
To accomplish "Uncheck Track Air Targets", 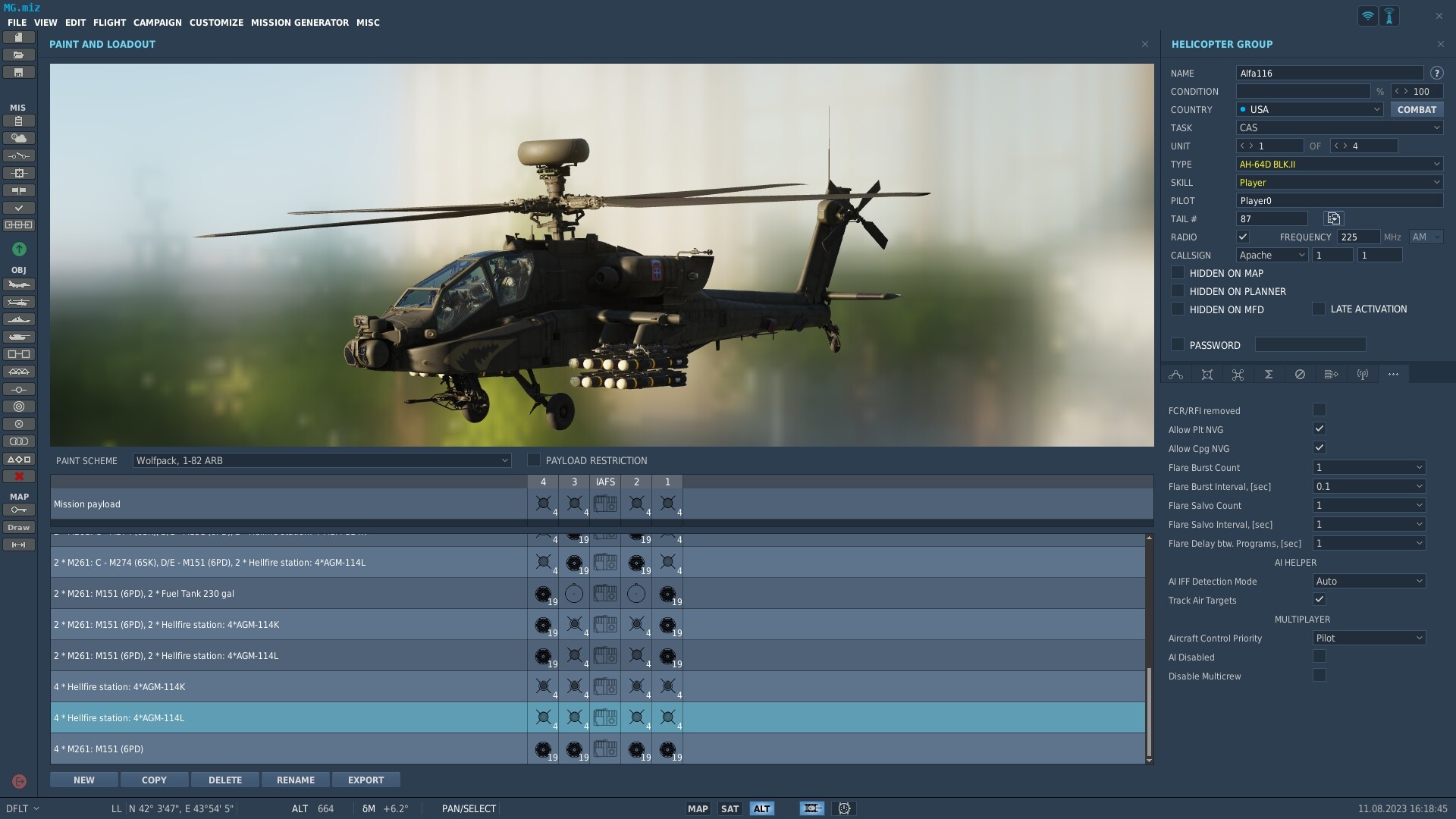I will [x=1319, y=599].
